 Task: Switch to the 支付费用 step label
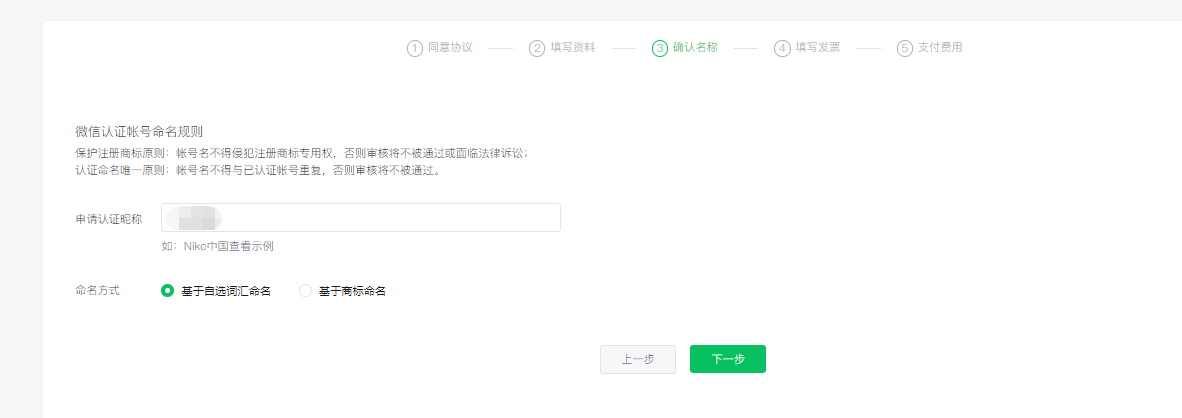(x=940, y=48)
